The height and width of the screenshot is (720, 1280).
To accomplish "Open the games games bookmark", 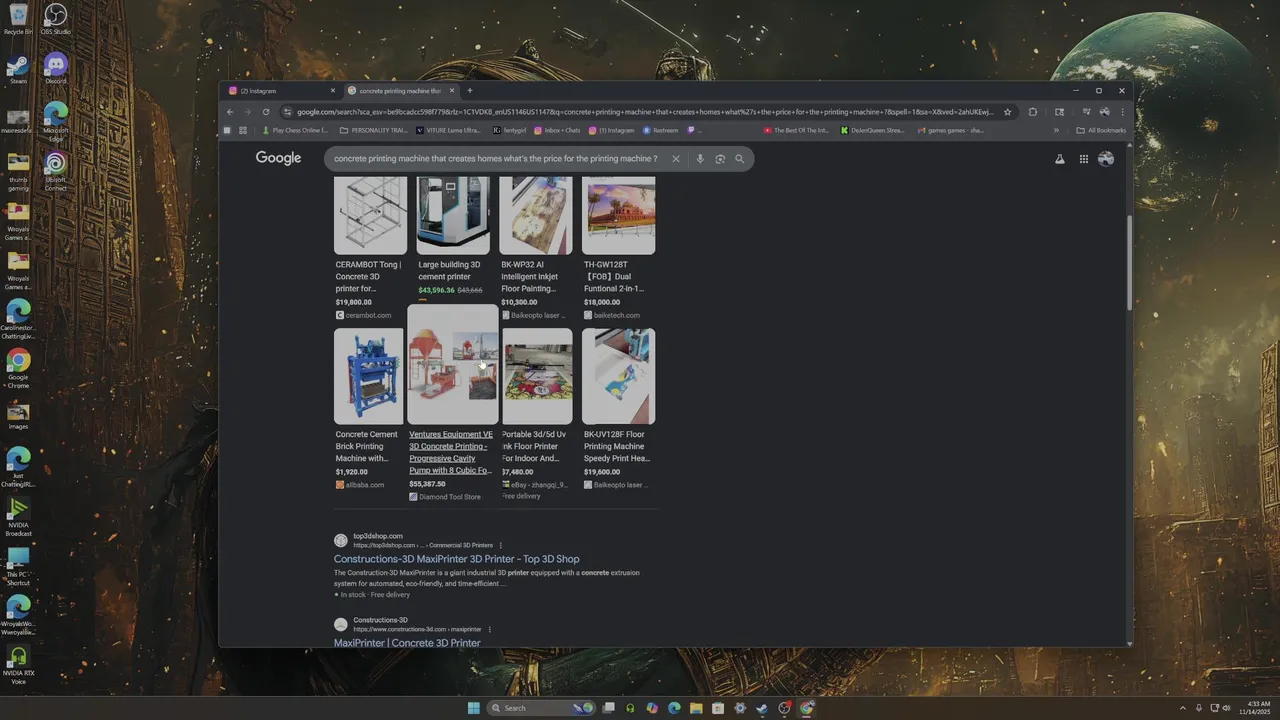I will coord(950,130).
